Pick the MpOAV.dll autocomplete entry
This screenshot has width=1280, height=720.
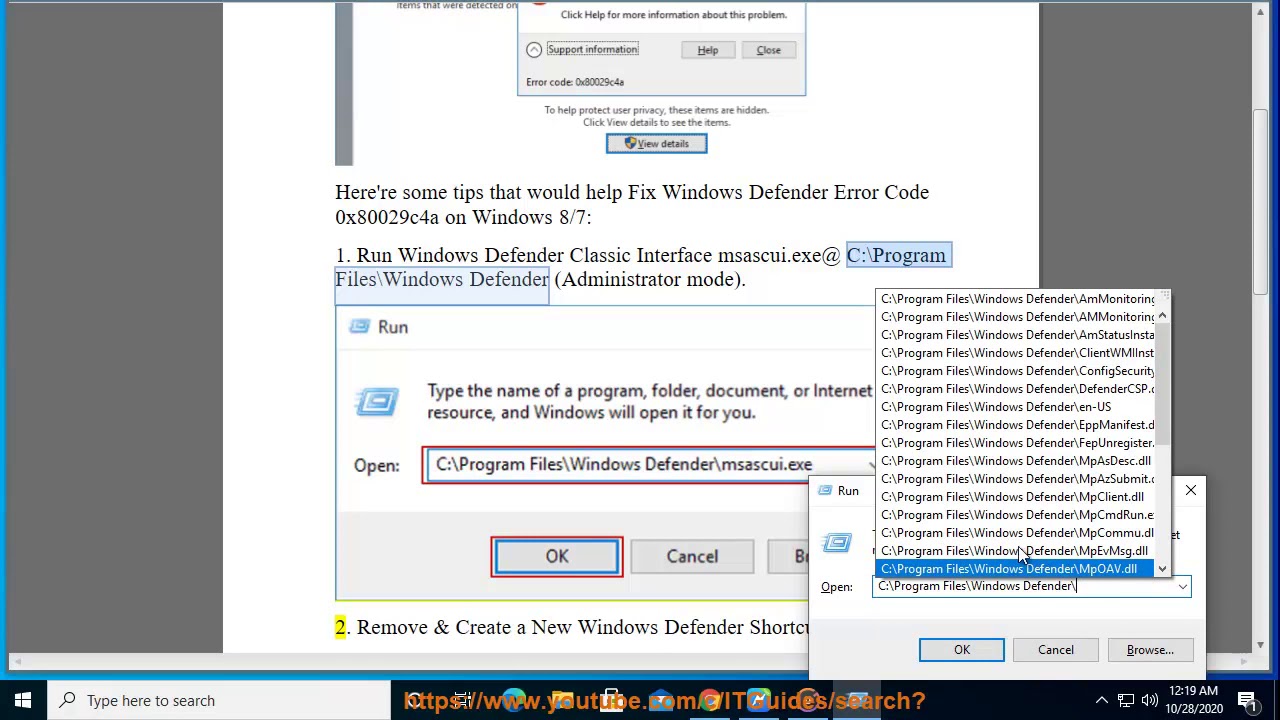[1015, 569]
